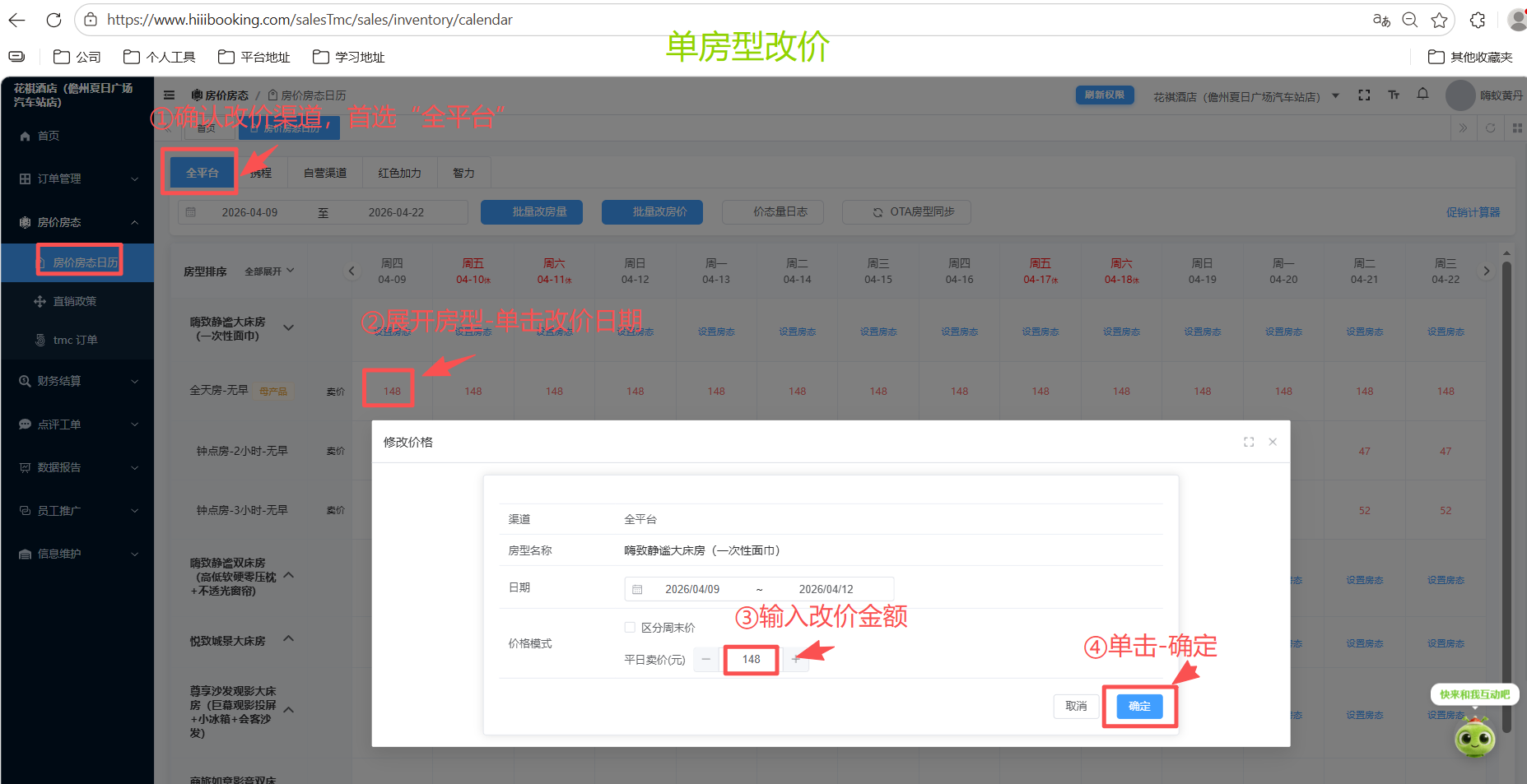Bookmark the page with the star icon
Image resolution: width=1527 pixels, height=784 pixels.
click(x=1440, y=20)
